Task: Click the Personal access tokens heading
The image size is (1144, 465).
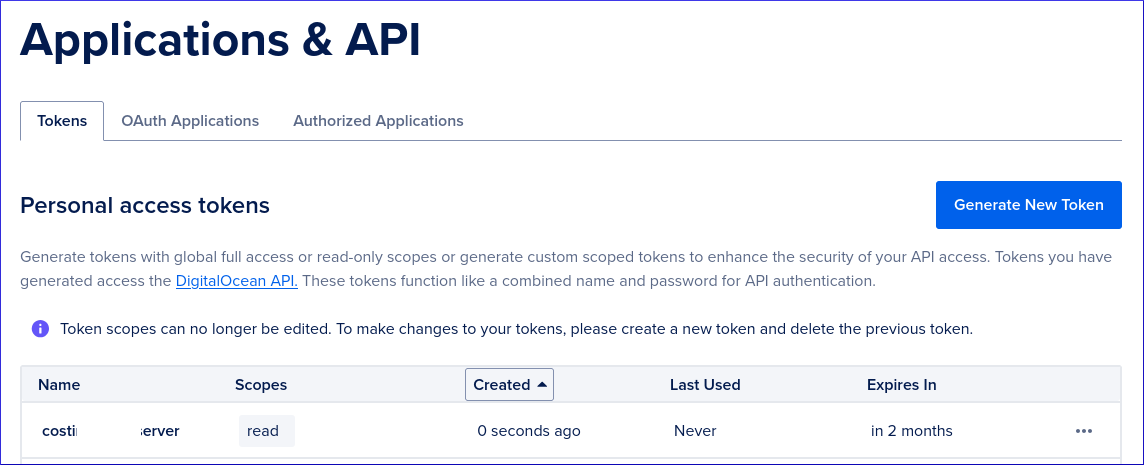Action: pyautogui.click(x=145, y=206)
